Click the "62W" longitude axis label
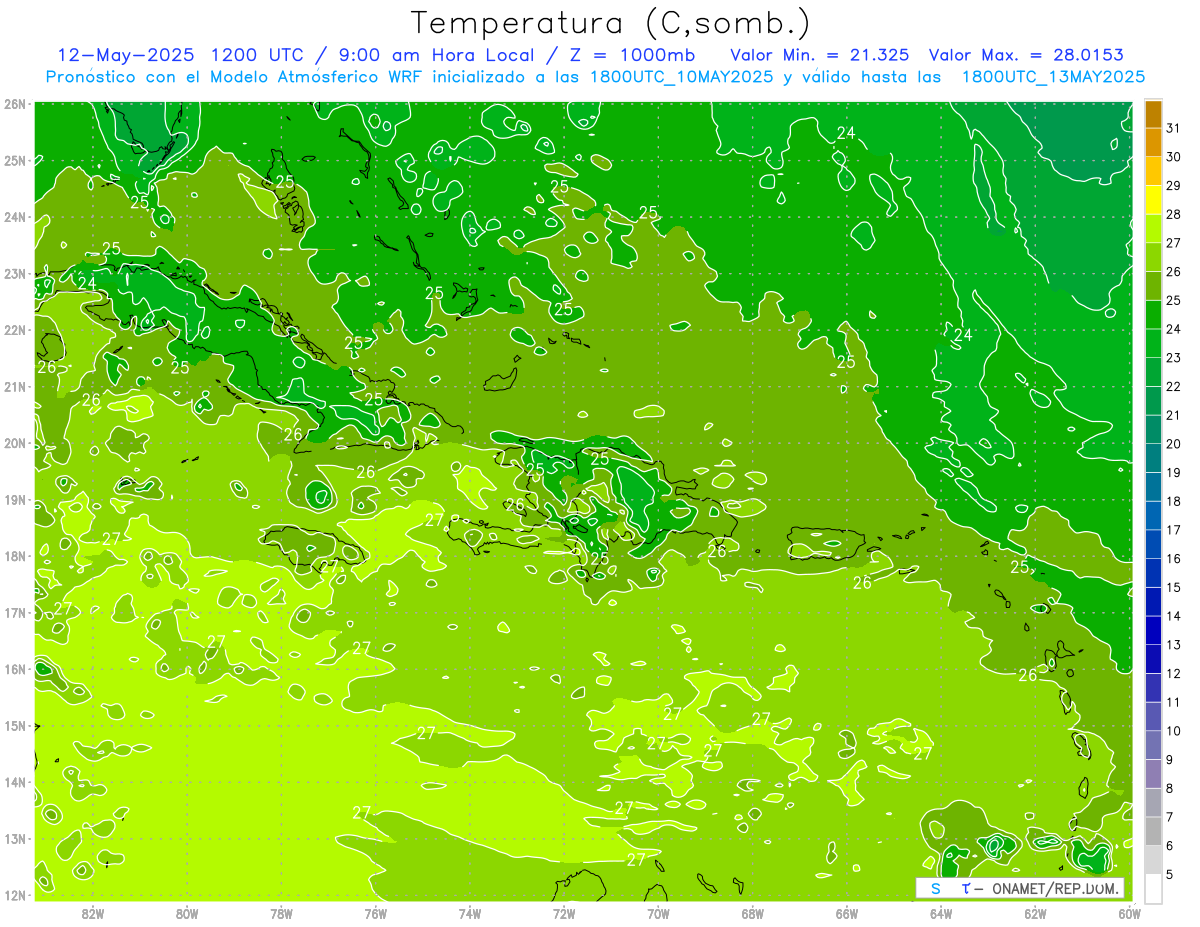This screenshot has width=1200, height=927. point(1035,912)
